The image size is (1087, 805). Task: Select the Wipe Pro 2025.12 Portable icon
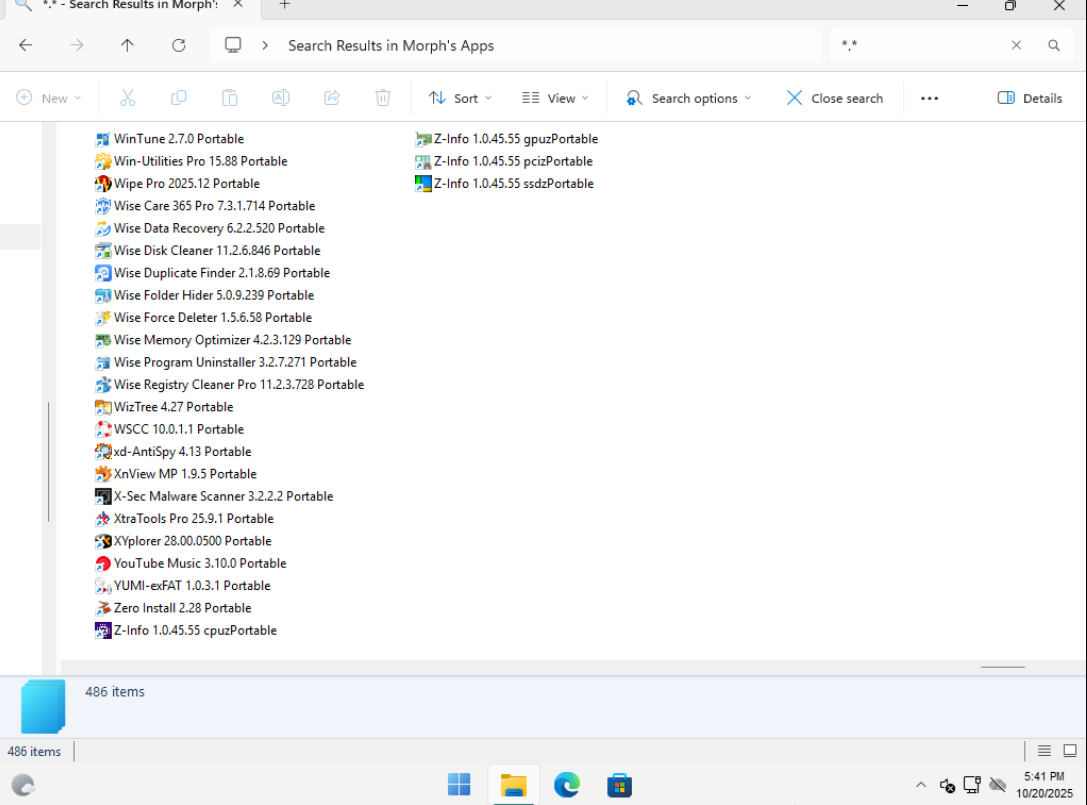coord(103,184)
